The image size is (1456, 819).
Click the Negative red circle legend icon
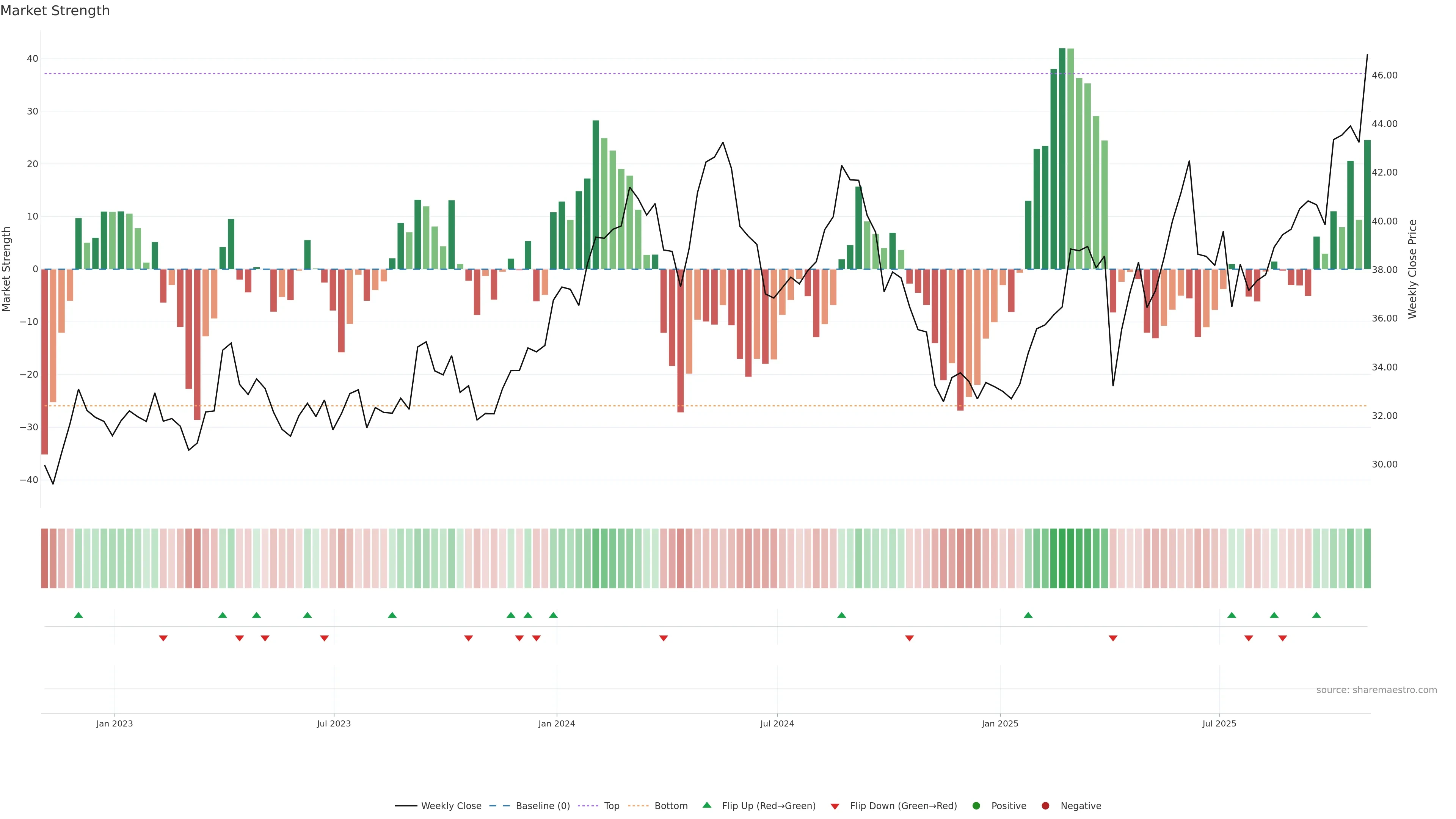(x=1045, y=805)
